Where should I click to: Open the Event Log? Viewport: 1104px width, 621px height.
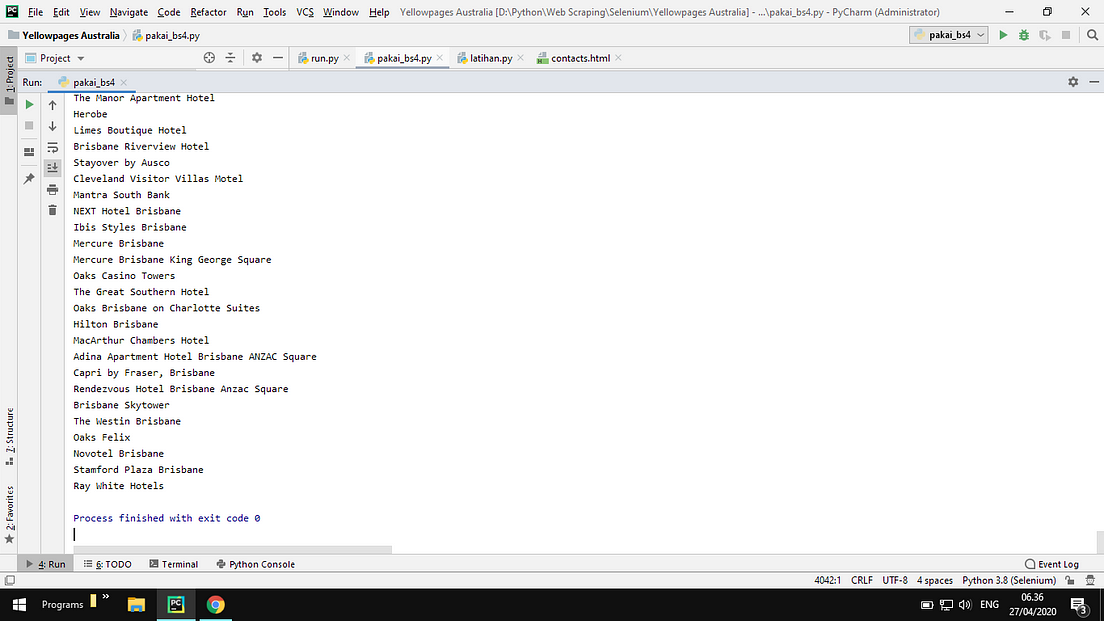point(1052,564)
